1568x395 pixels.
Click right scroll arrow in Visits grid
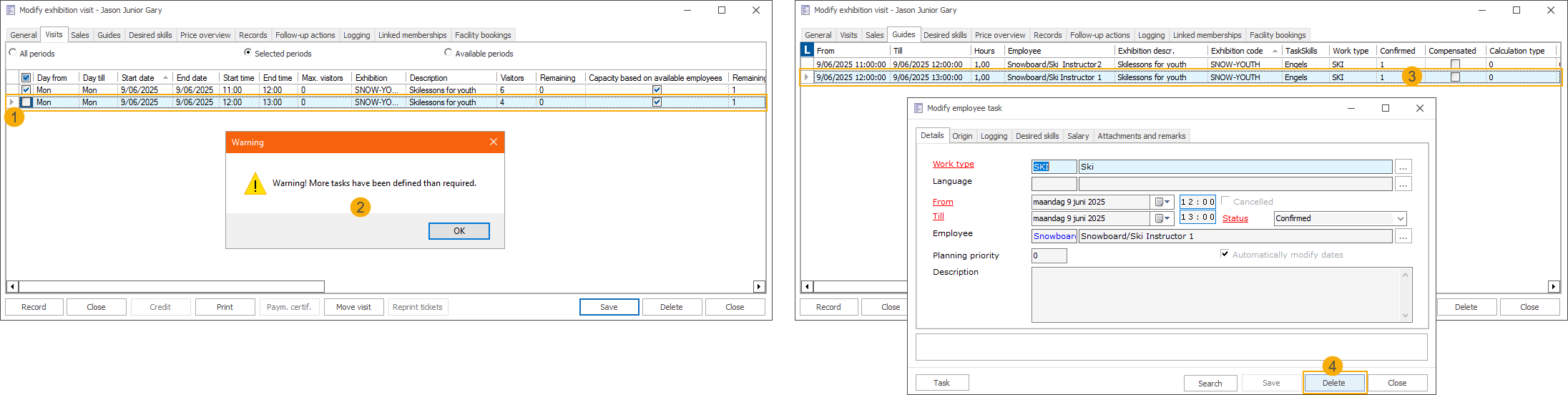point(759,287)
